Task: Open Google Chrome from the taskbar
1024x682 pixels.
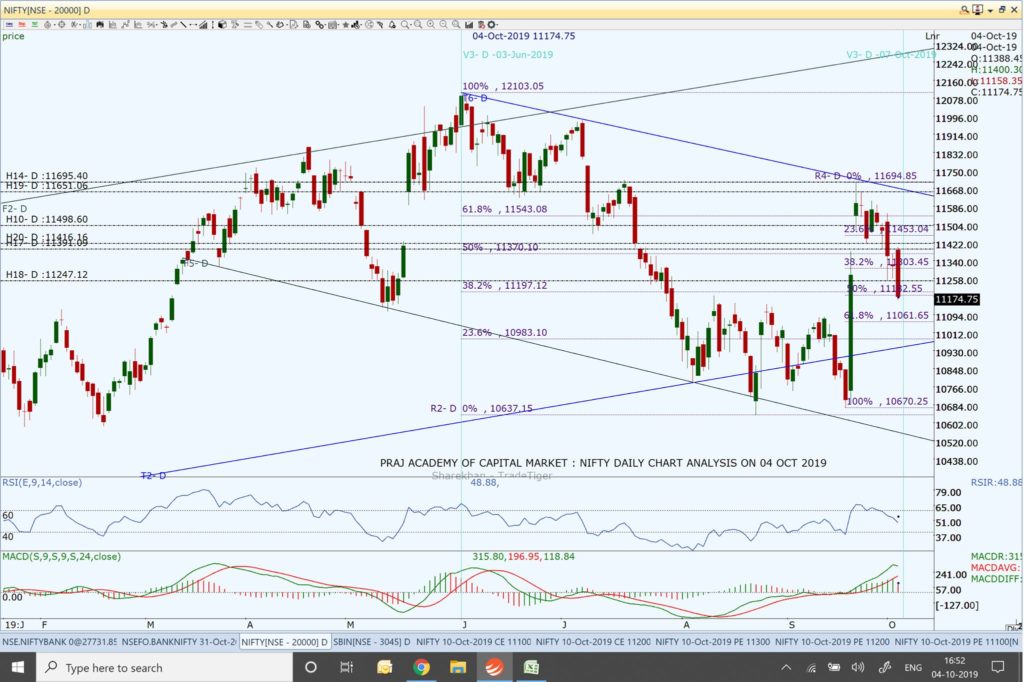Action: point(421,667)
